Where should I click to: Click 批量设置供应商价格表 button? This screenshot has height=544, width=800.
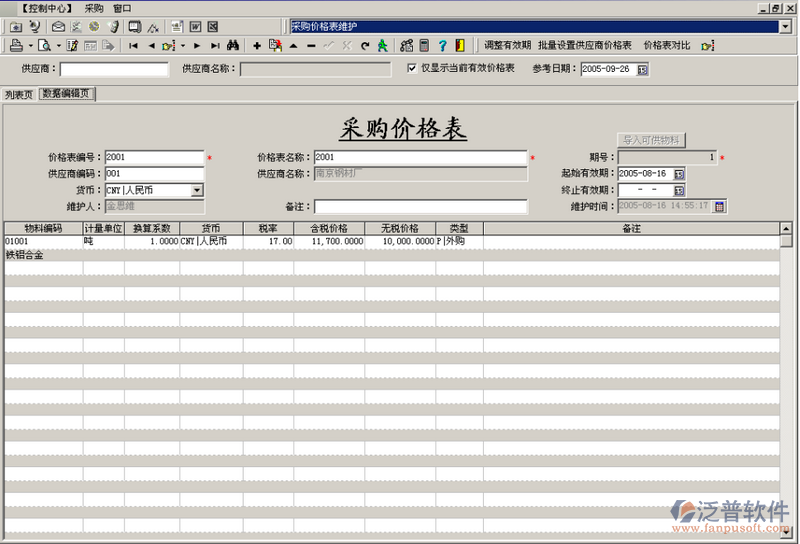(584, 46)
